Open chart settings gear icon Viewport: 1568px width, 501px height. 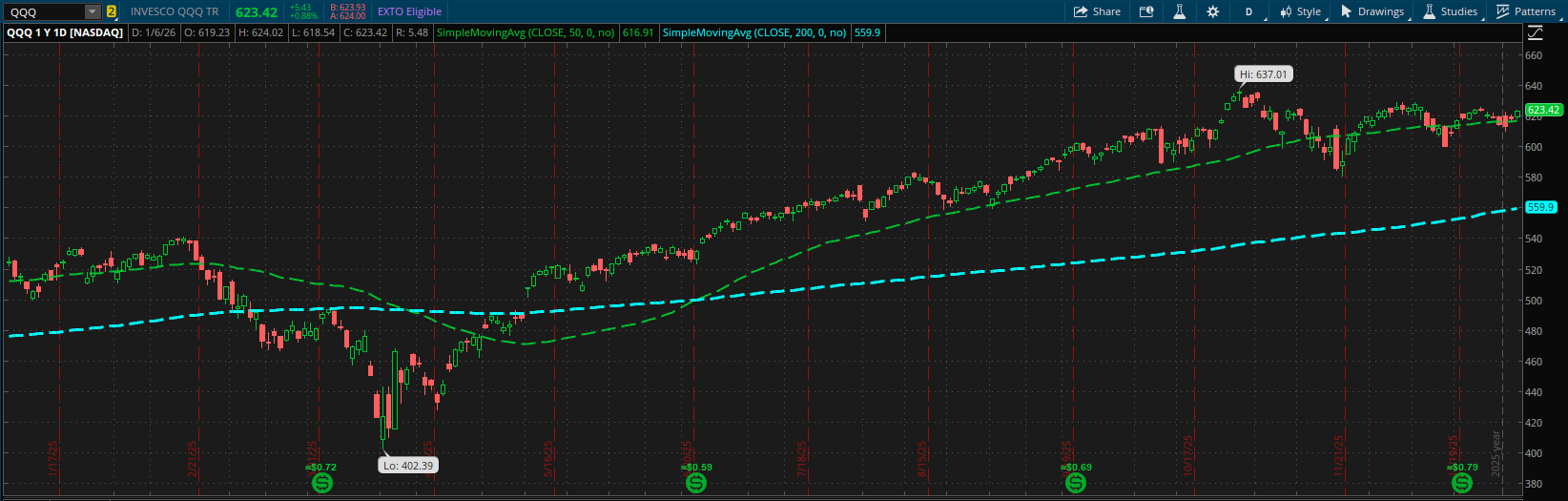click(x=1212, y=11)
